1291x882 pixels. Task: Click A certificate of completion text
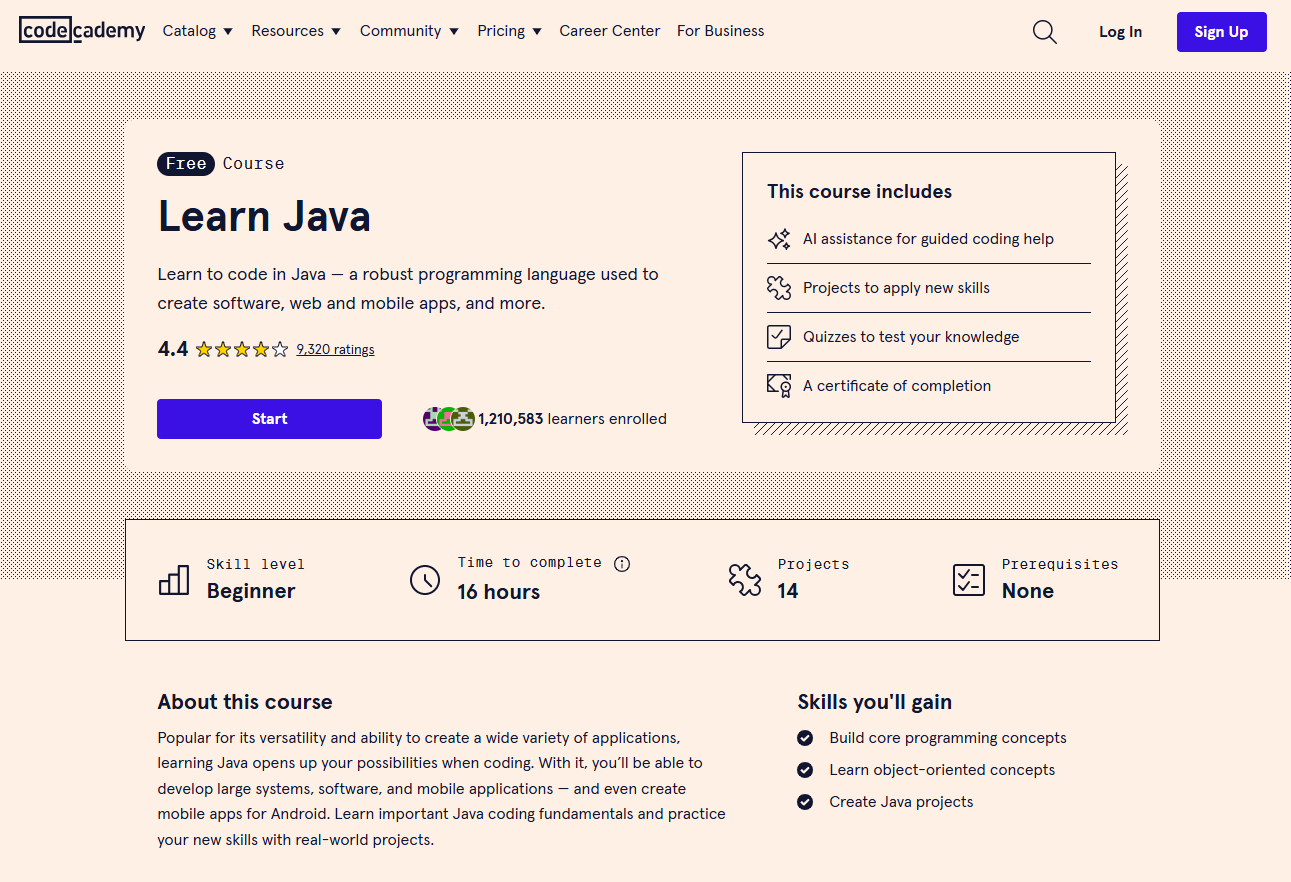[x=897, y=386]
